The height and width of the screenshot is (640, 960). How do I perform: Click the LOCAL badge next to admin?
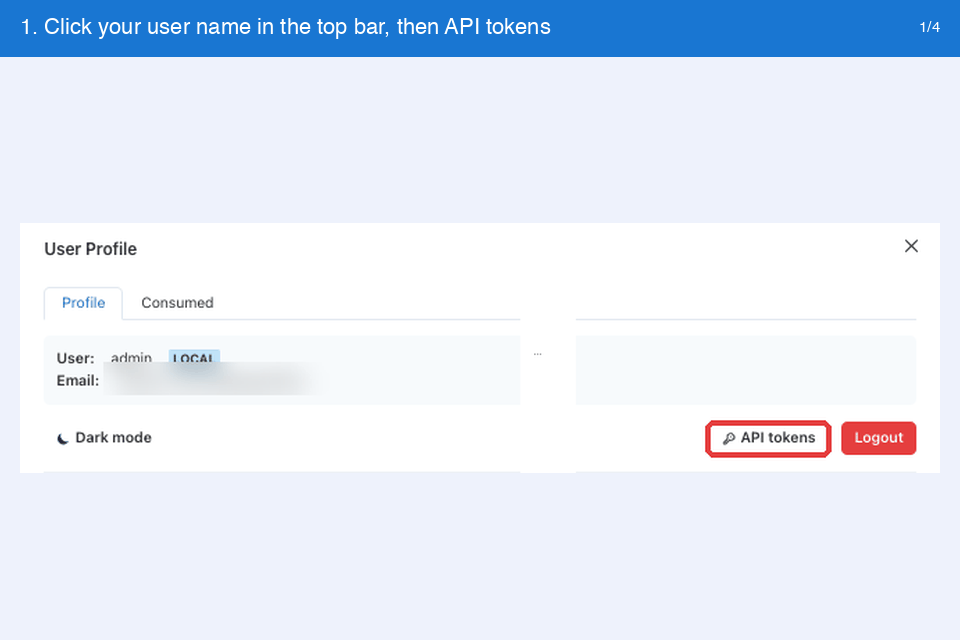click(x=194, y=357)
